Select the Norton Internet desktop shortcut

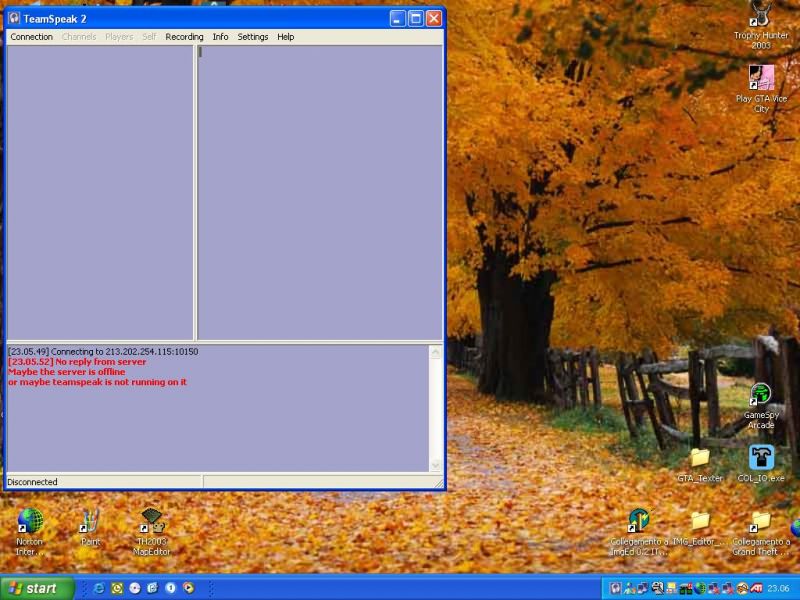30,532
